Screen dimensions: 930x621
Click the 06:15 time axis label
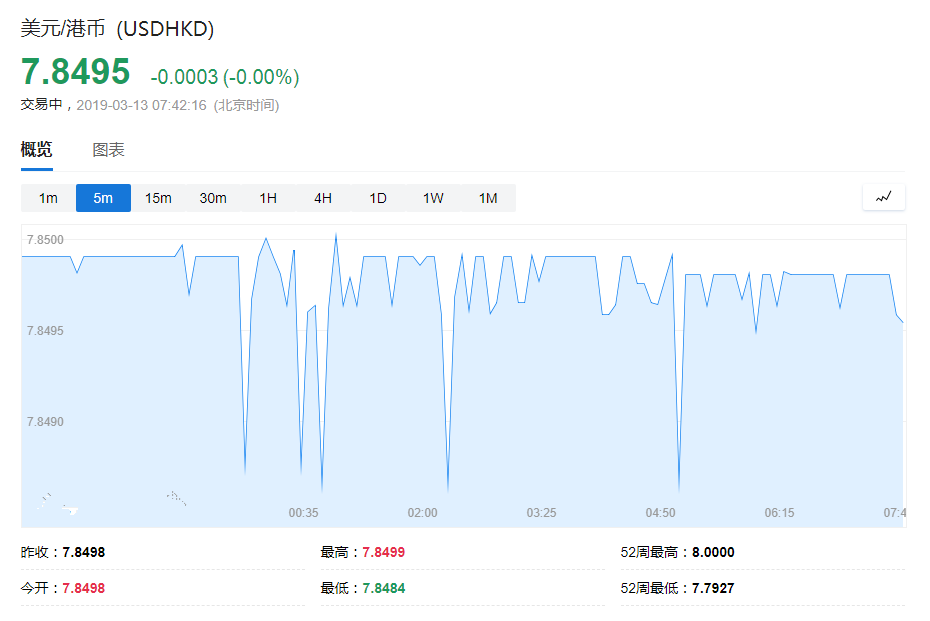(779, 512)
